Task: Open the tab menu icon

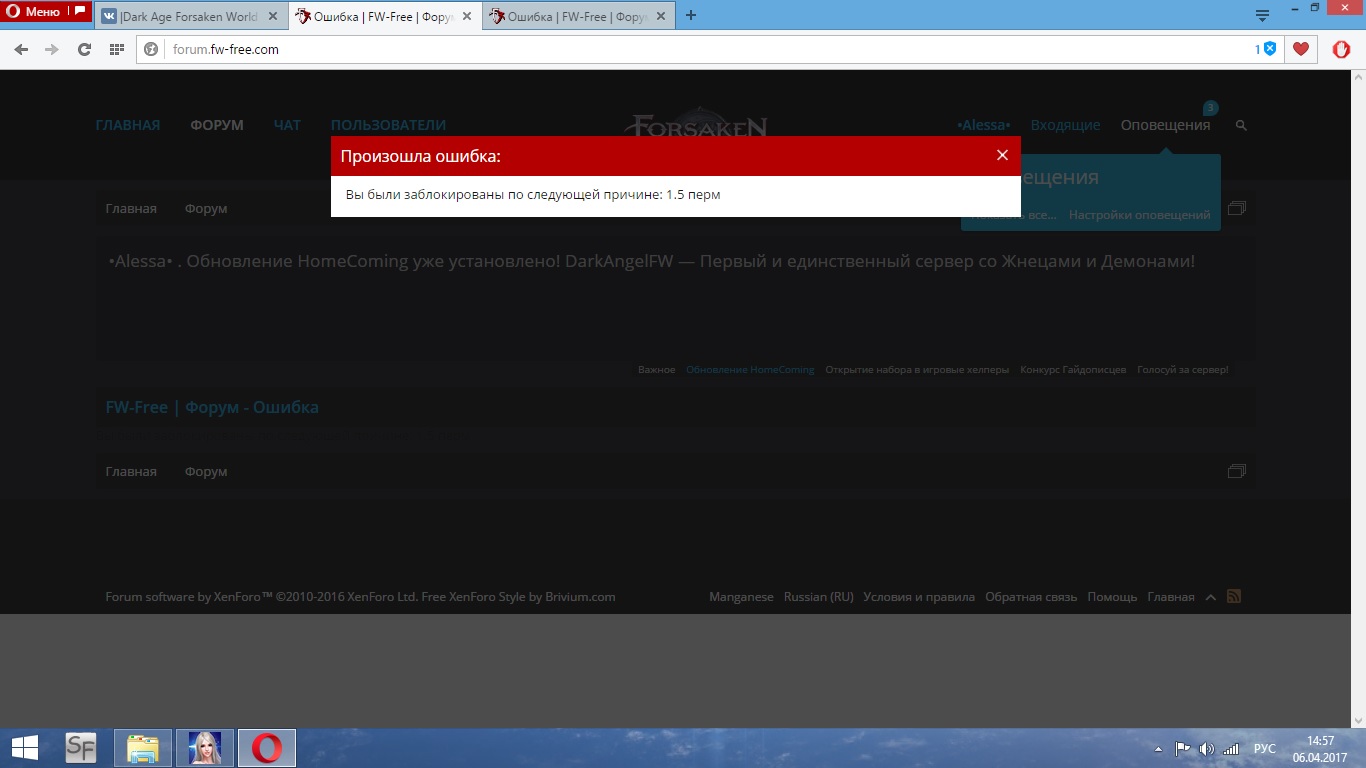Action: [x=1263, y=15]
